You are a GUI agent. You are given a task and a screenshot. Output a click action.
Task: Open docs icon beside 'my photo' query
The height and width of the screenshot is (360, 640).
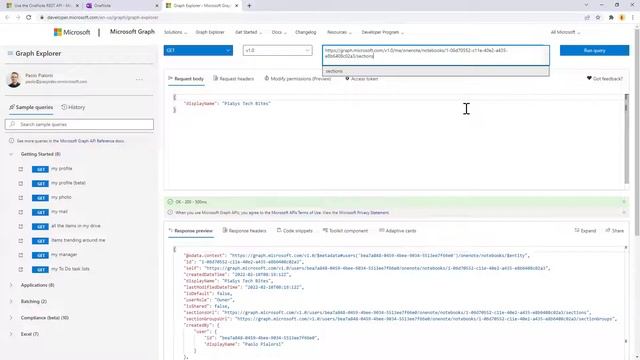pos(21,198)
